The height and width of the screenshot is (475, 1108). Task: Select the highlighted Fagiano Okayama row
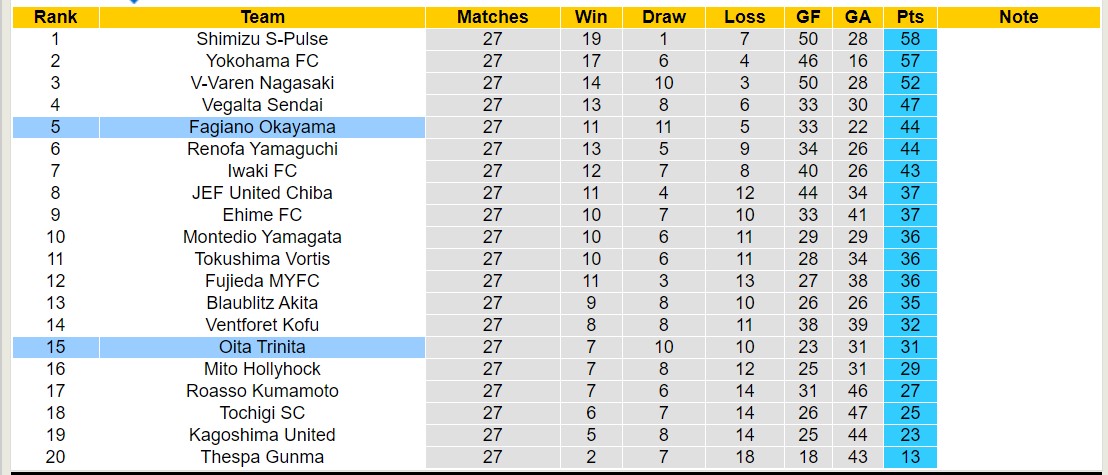click(x=262, y=127)
